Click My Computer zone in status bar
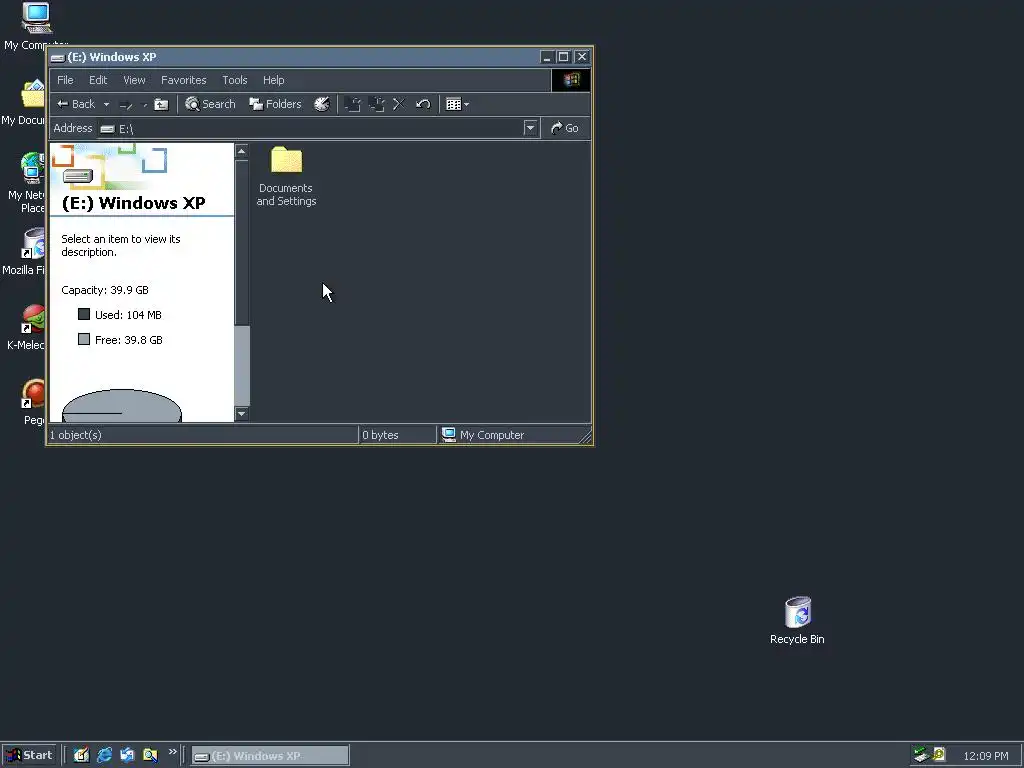This screenshot has height=768, width=1024. pyautogui.click(x=483, y=435)
